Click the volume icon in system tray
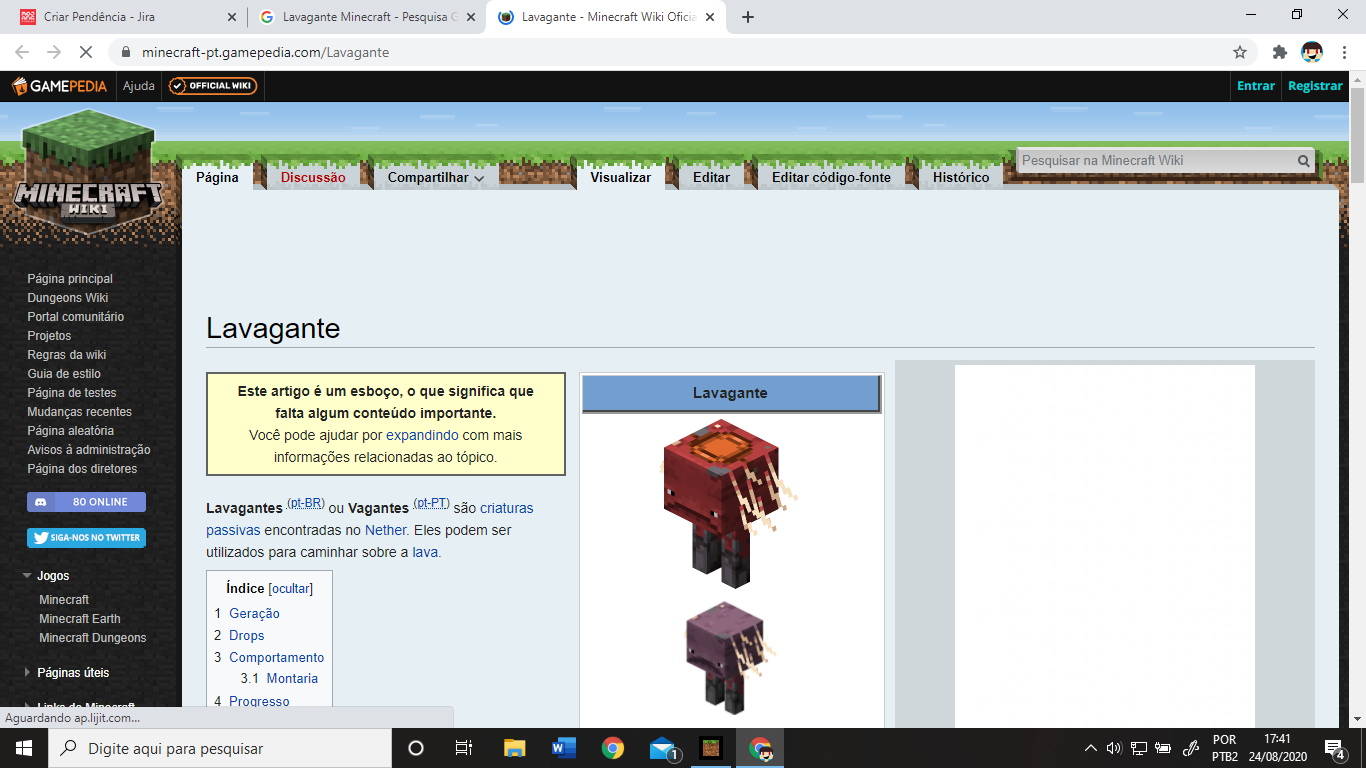1366x768 pixels. [x=1114, y=748]
